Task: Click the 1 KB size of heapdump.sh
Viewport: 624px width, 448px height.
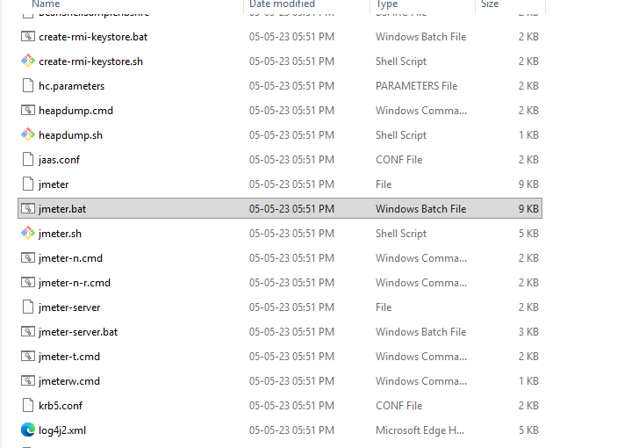Action: click(528, 135)
